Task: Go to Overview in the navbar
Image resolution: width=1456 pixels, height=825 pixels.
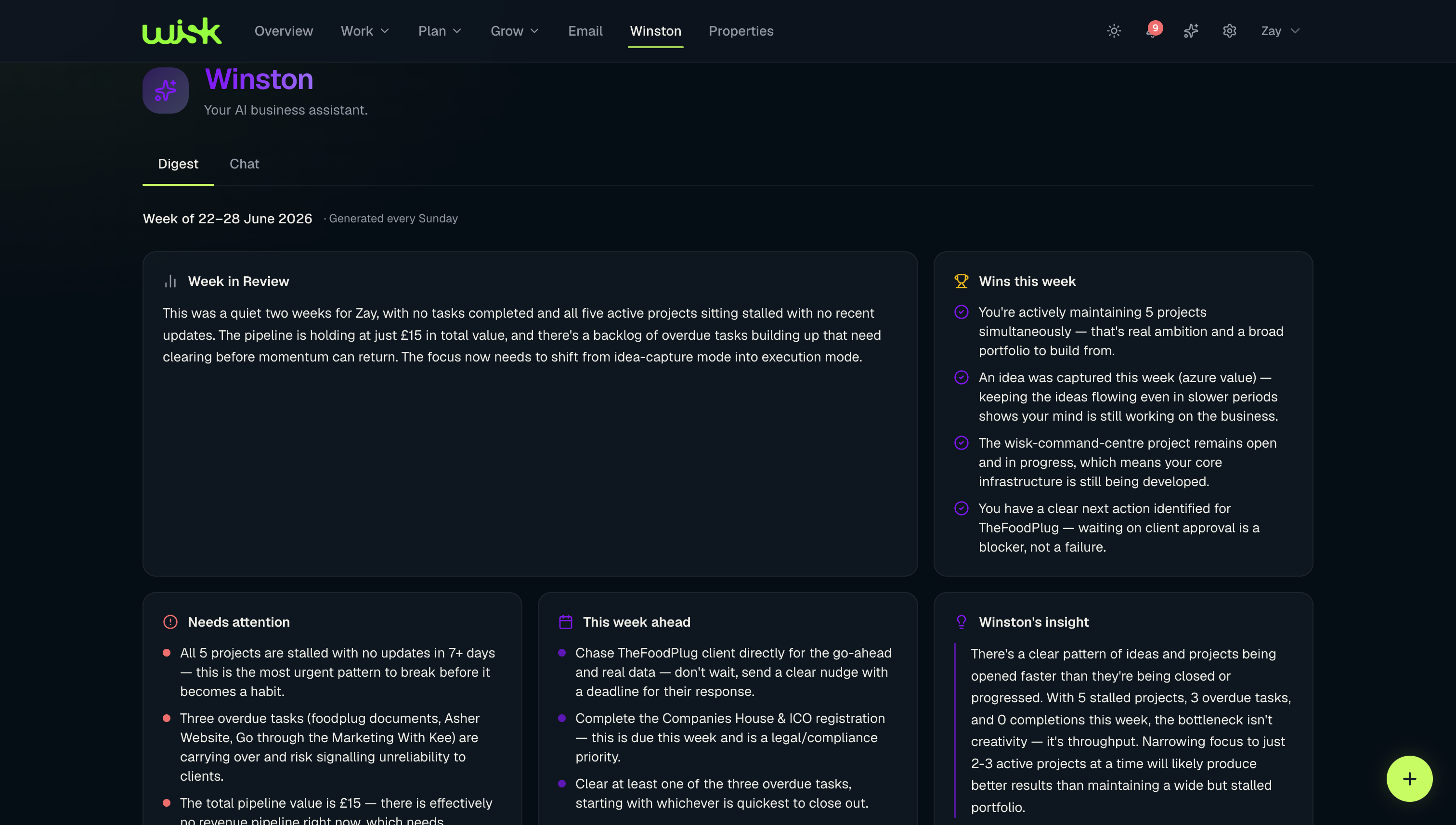Action: (x=284, y=31)
